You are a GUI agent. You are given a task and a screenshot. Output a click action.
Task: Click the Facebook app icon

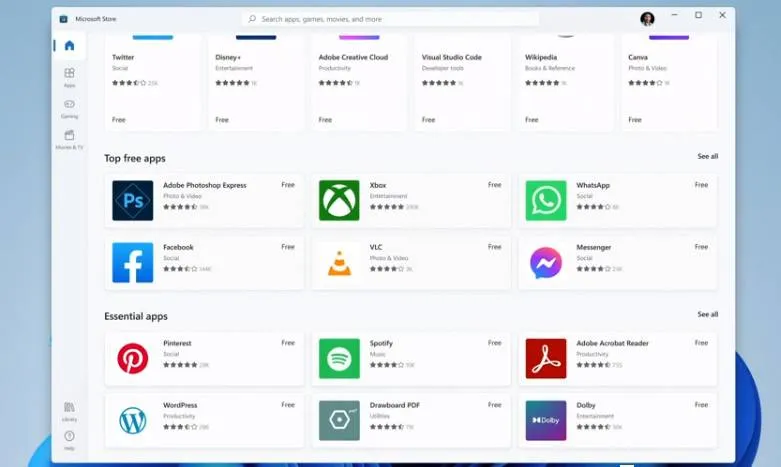[x=132, y=262]
